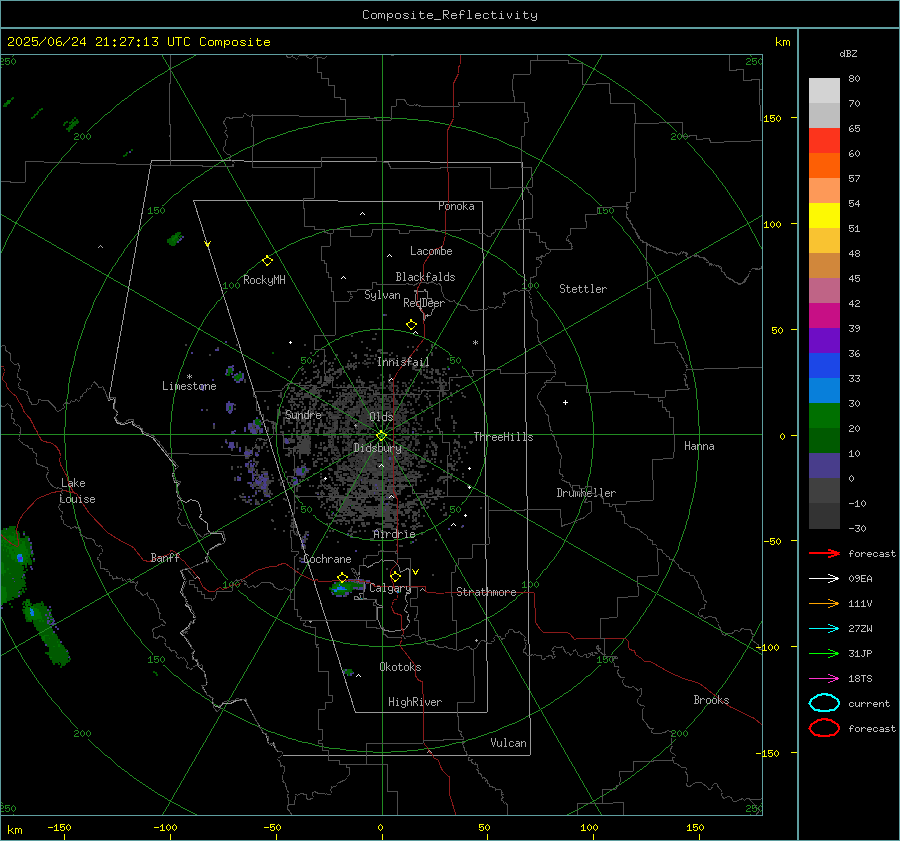Click the ThreeHills label

[x=503, y=437]
